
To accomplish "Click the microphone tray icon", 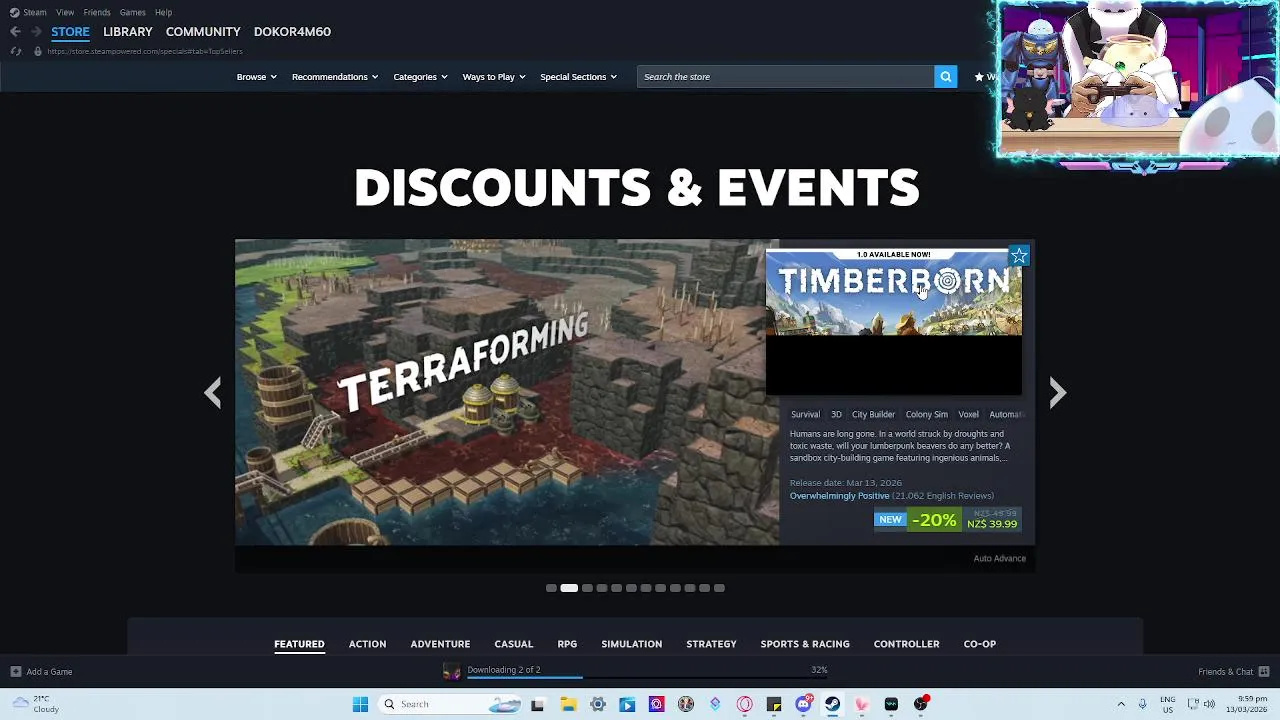I will point(1142,704).
